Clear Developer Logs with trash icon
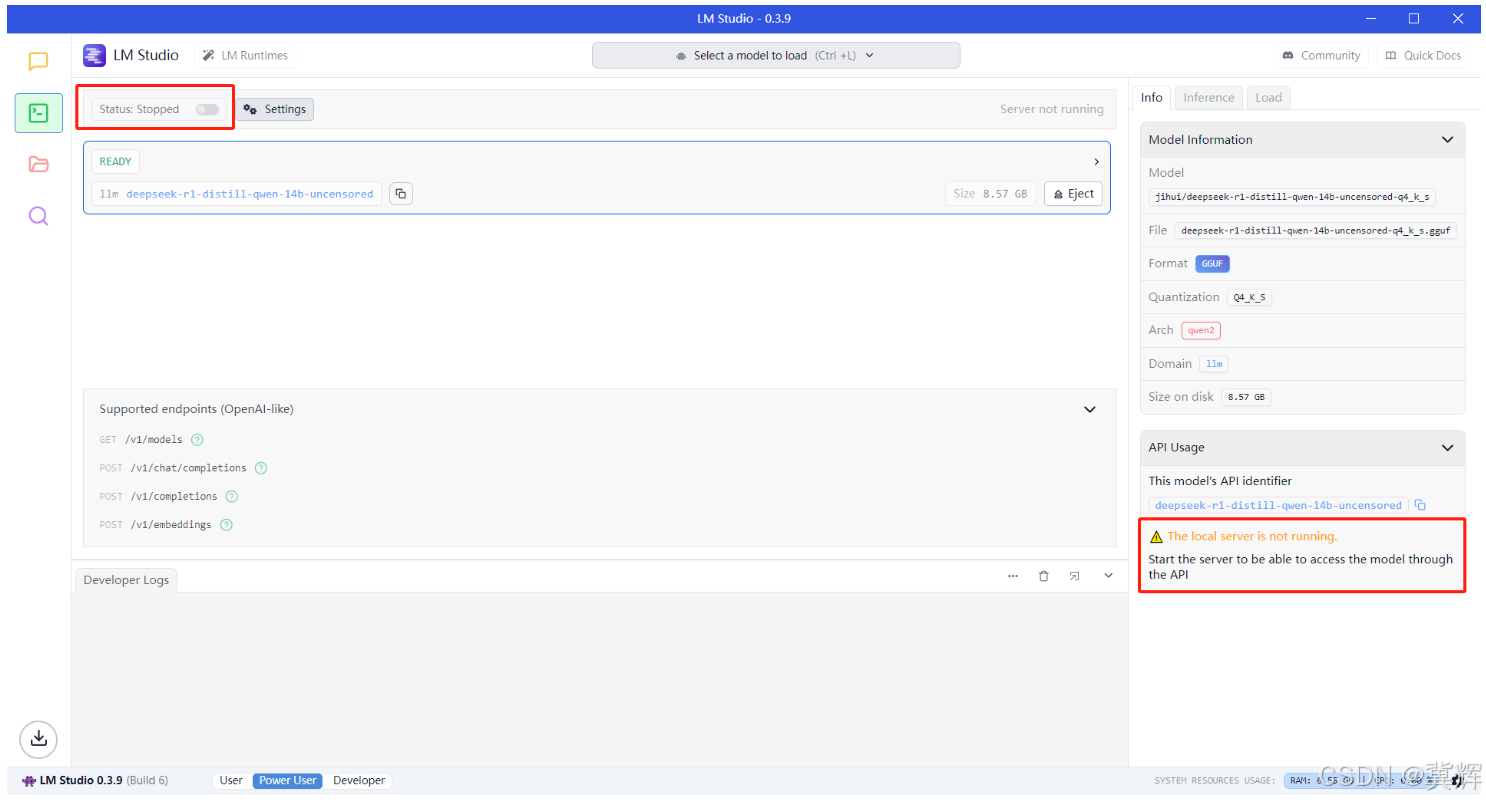Viewport: 1486px width, 802px height. (x=1044, y=576)
